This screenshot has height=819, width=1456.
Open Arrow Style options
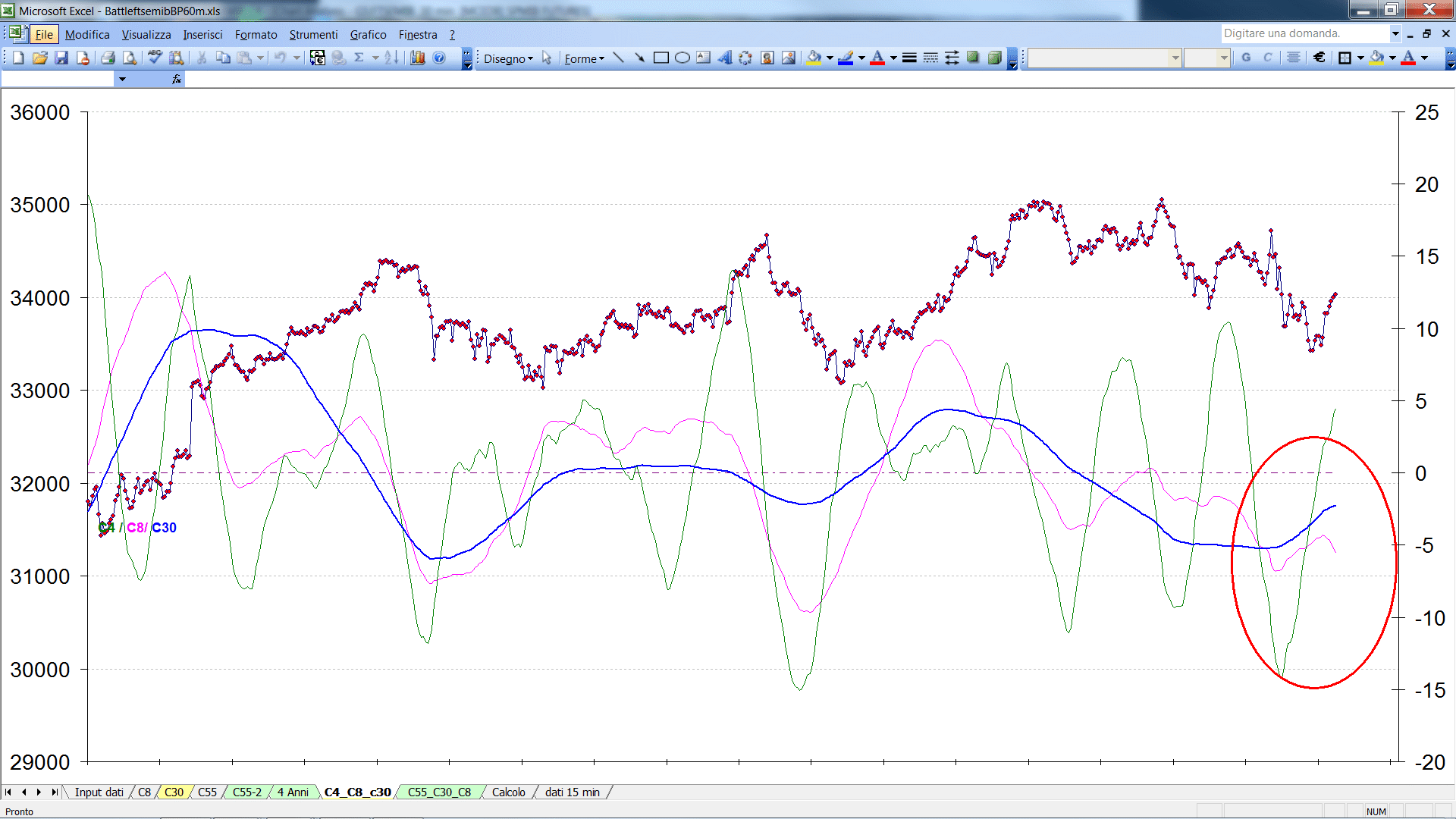pos(952,58)
